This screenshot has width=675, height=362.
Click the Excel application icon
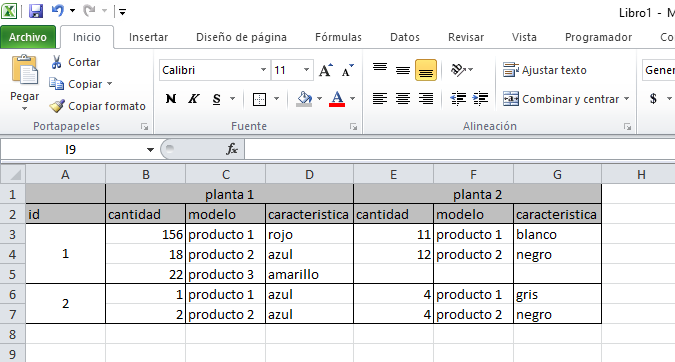[9, 11]
